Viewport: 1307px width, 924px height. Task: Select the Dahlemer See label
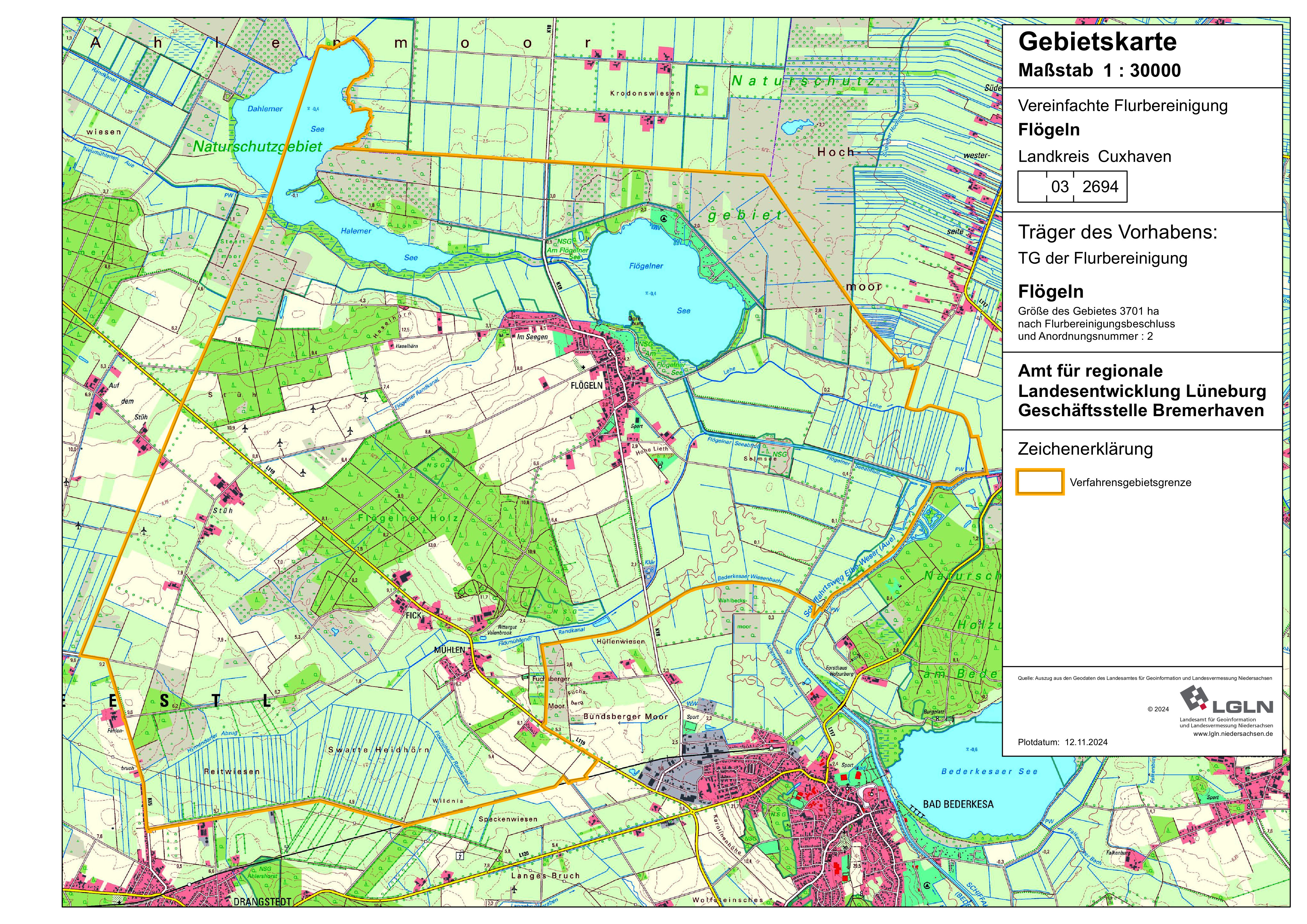pos(265,109)
